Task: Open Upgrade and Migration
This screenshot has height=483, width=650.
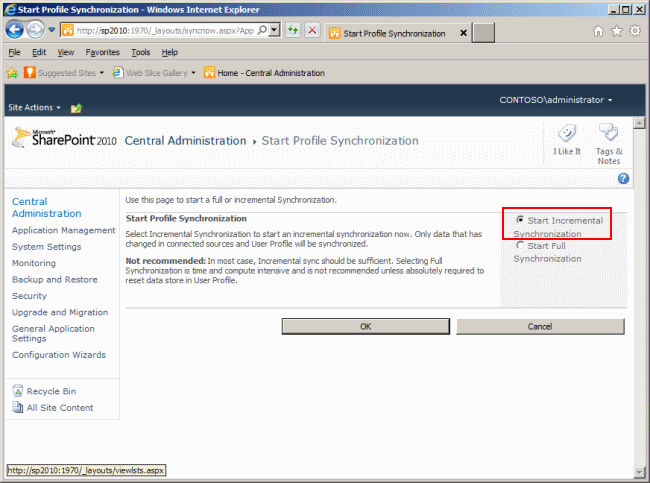Action: 60,313
